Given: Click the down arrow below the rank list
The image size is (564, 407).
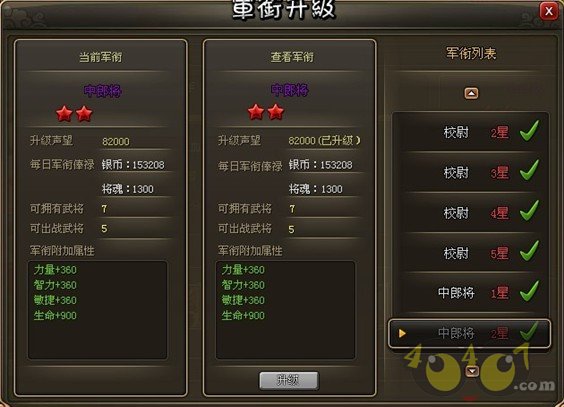Looking at the screenshot, I should [472, 371].
